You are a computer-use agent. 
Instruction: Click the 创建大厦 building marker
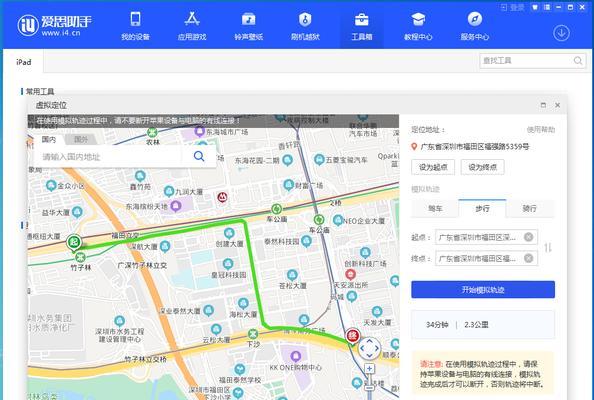(x=229, y=233)
